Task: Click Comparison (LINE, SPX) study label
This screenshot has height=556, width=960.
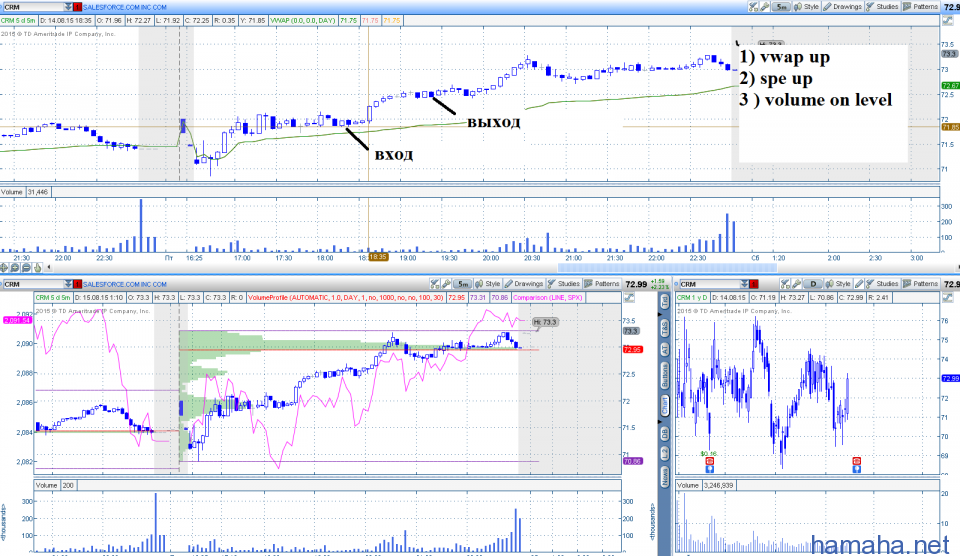Action: point(547,298)
